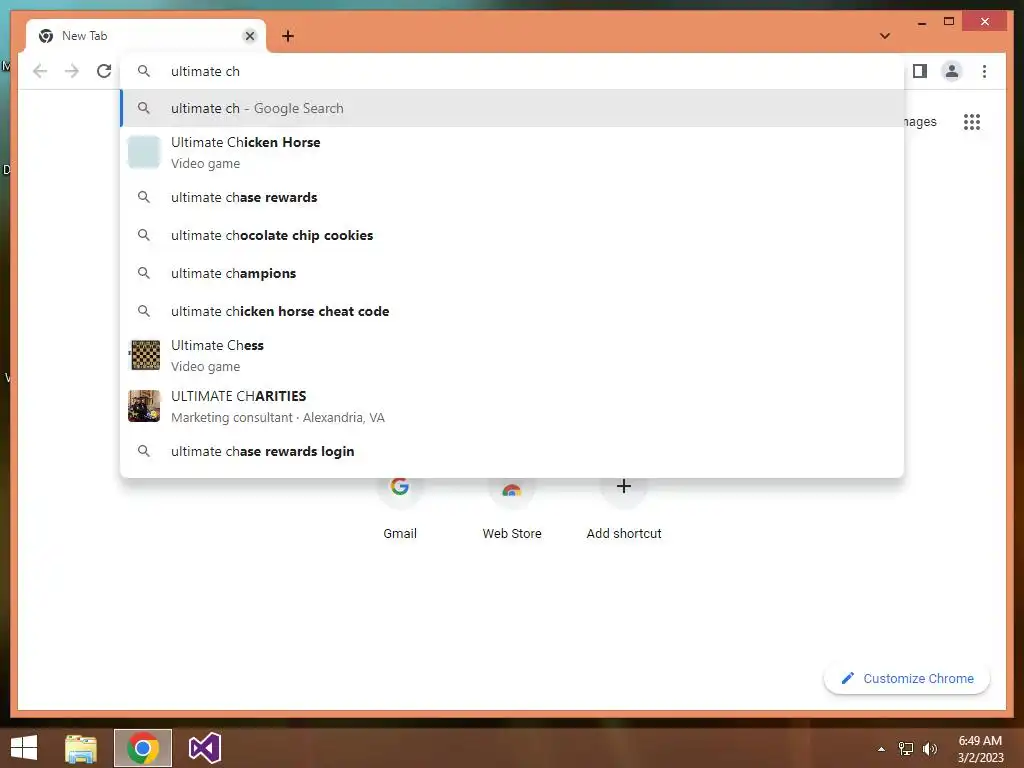Click the Ultimate Chicken Horse placeholder thumbnail

coord(144,152)
